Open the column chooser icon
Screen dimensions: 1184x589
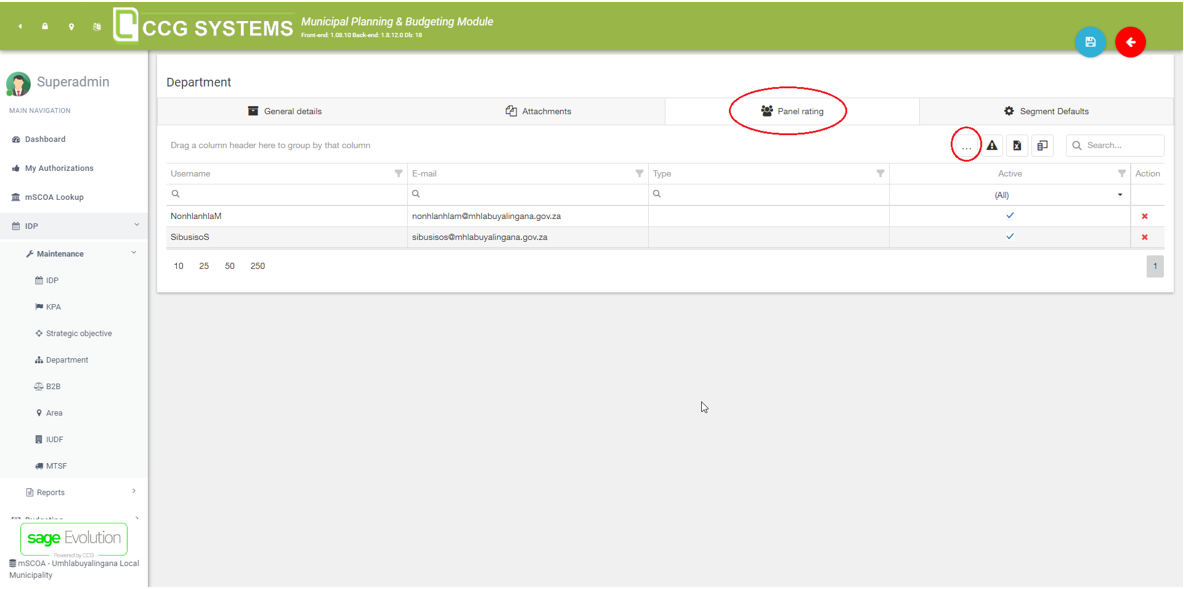pyautogui.click(x=1042, y=146)
